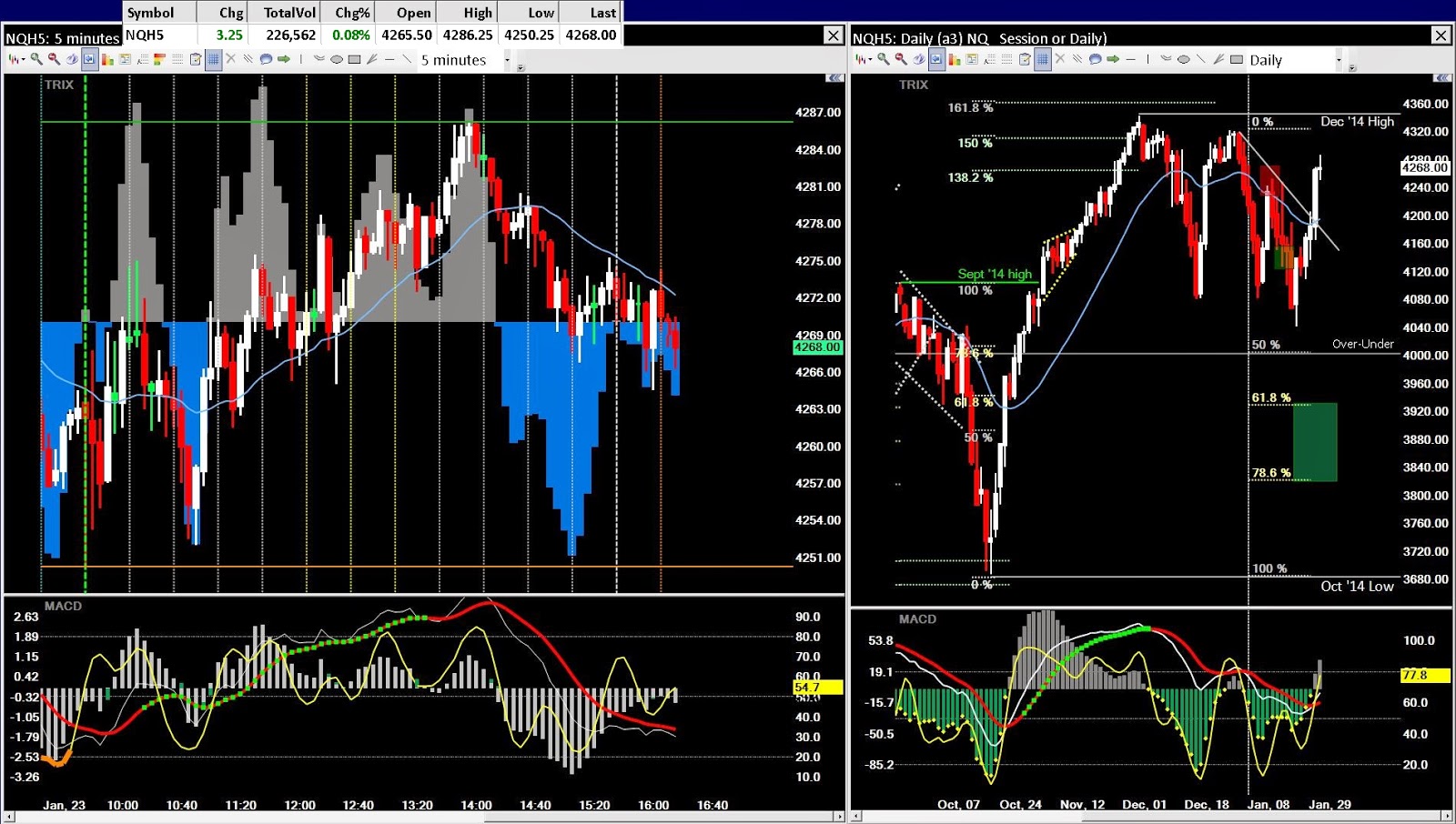Click the bar chart studies icon on Daily toolbar
Image resolution: width=1456 pixels, height=824 pixels.
coord(954,59)
